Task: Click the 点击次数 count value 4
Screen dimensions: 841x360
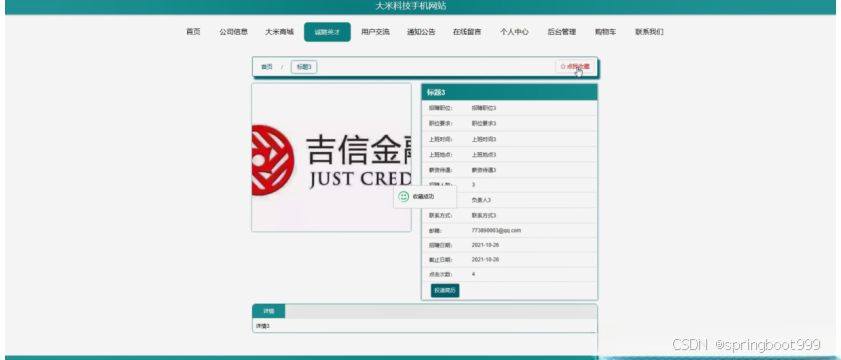Action: coord(473,274)
